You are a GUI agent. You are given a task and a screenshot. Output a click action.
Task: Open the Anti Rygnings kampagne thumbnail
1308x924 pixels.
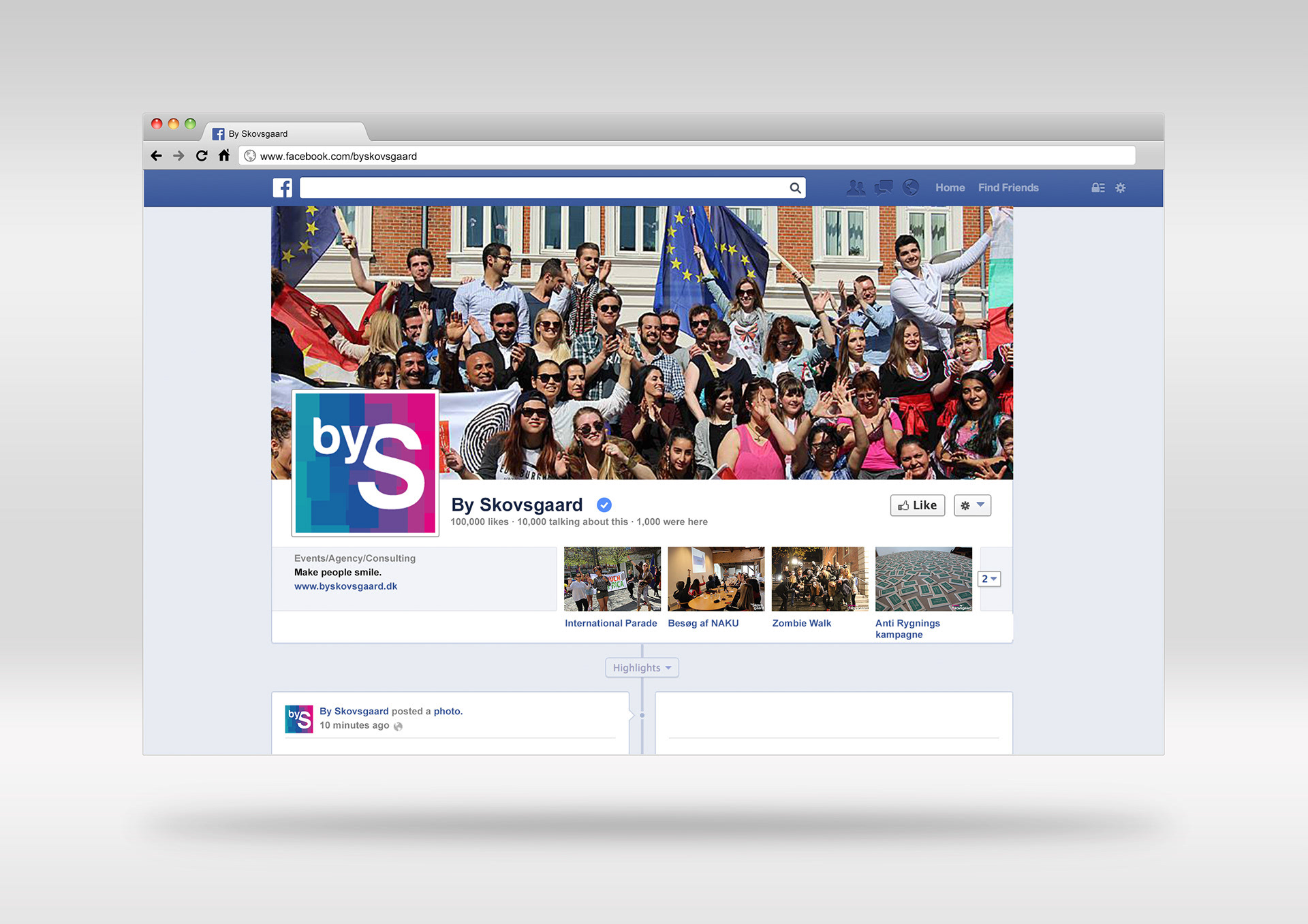point(924,579)
